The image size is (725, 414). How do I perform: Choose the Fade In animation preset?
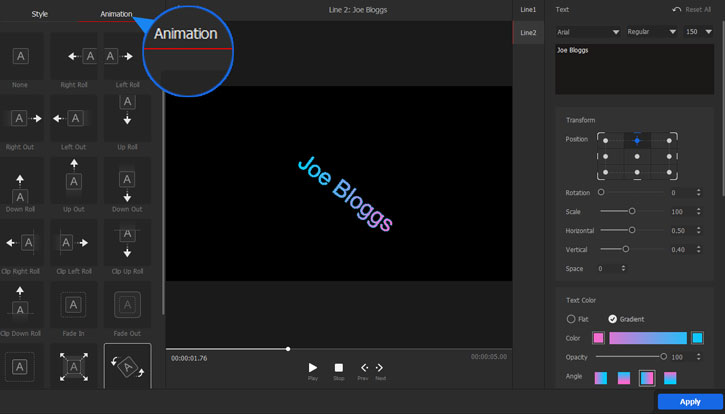pyautogui.click(x=75, y=304)
